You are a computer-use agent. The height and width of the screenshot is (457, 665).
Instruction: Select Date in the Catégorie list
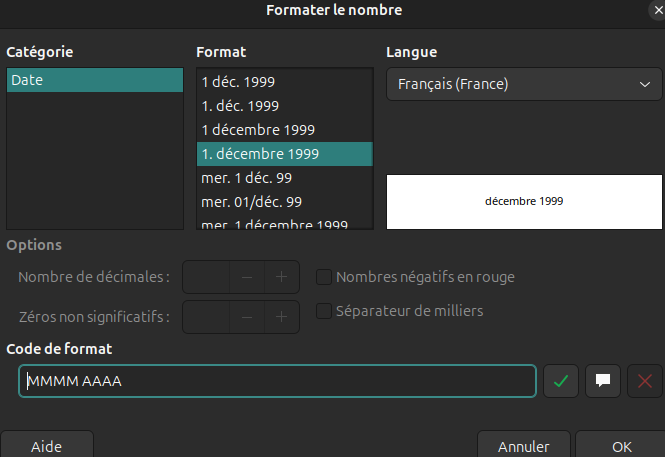pos(95,81)
